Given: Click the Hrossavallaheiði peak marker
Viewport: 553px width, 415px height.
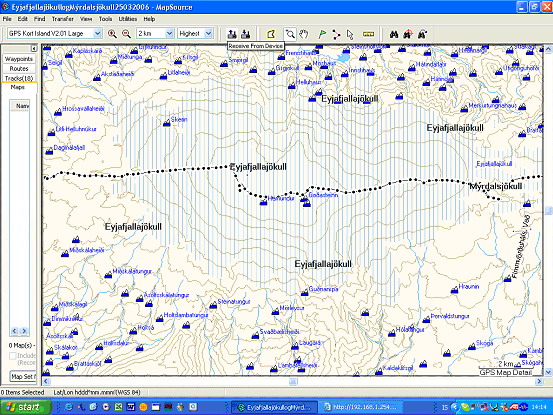Looking at the screenshot, I should tap(58, 112).
